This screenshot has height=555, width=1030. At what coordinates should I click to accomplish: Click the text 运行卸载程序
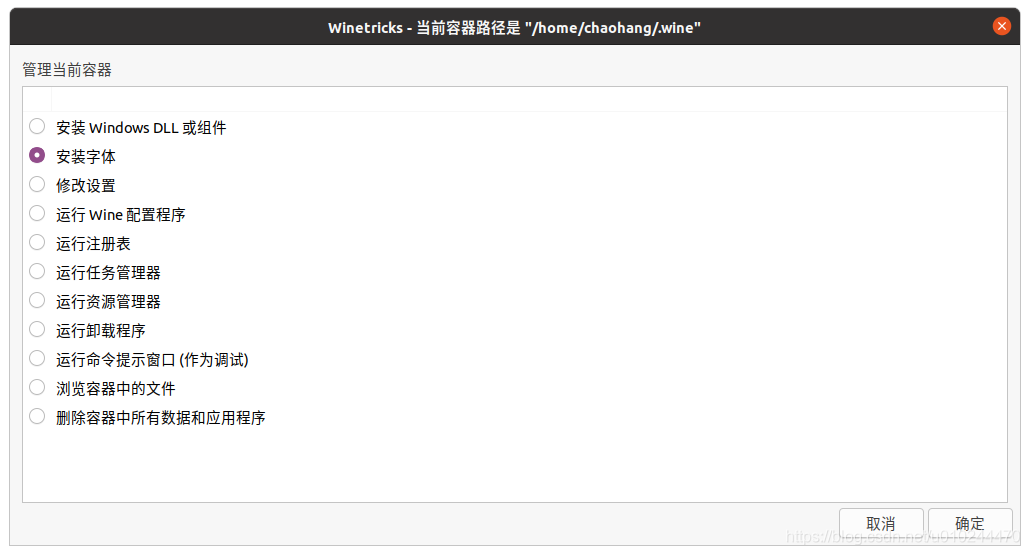(101, 330)
